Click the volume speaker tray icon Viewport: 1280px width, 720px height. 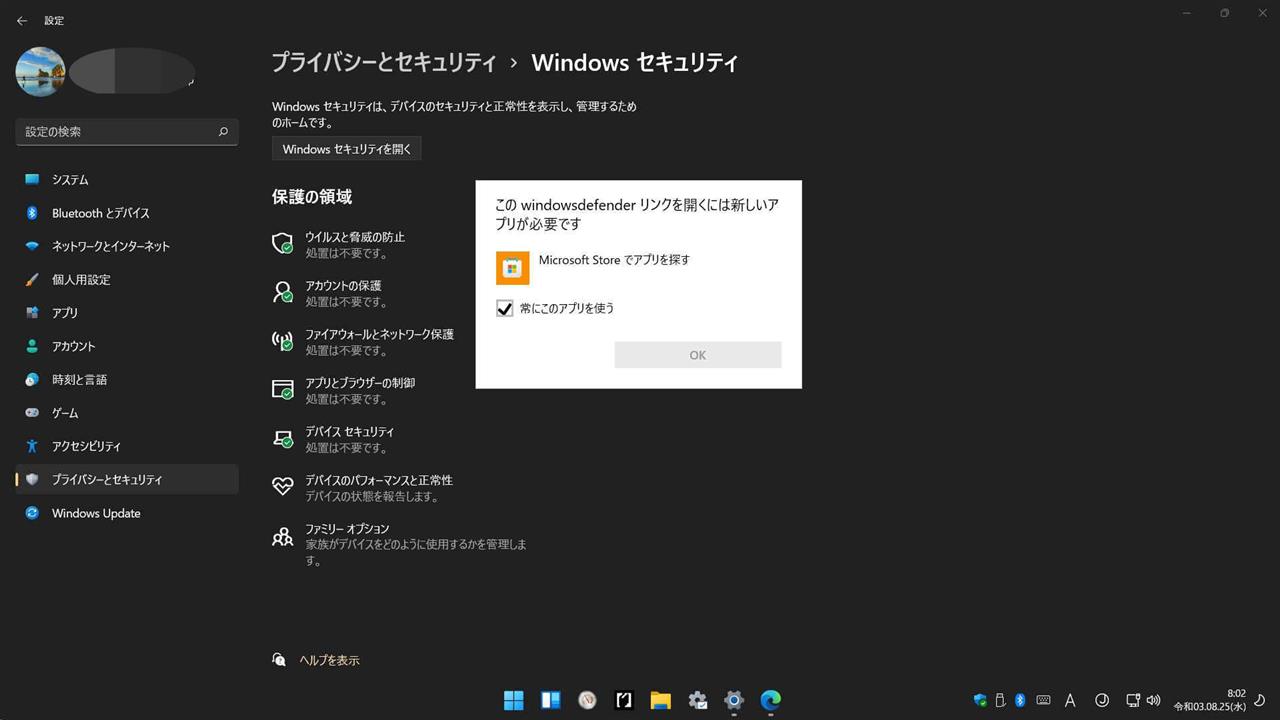click(x=1153, y=700)
